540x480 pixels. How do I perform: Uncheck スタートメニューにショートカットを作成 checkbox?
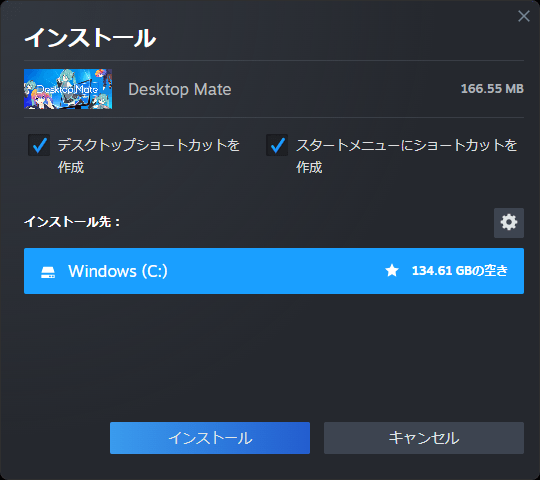277,145
